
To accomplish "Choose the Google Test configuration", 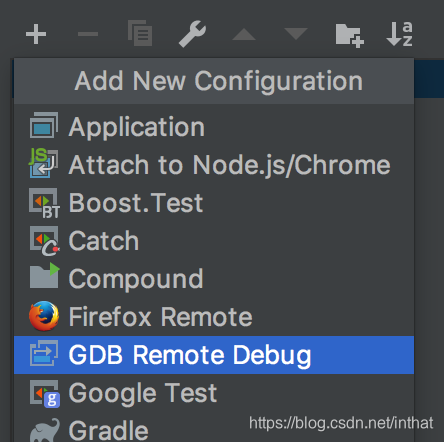I will 214,393.
